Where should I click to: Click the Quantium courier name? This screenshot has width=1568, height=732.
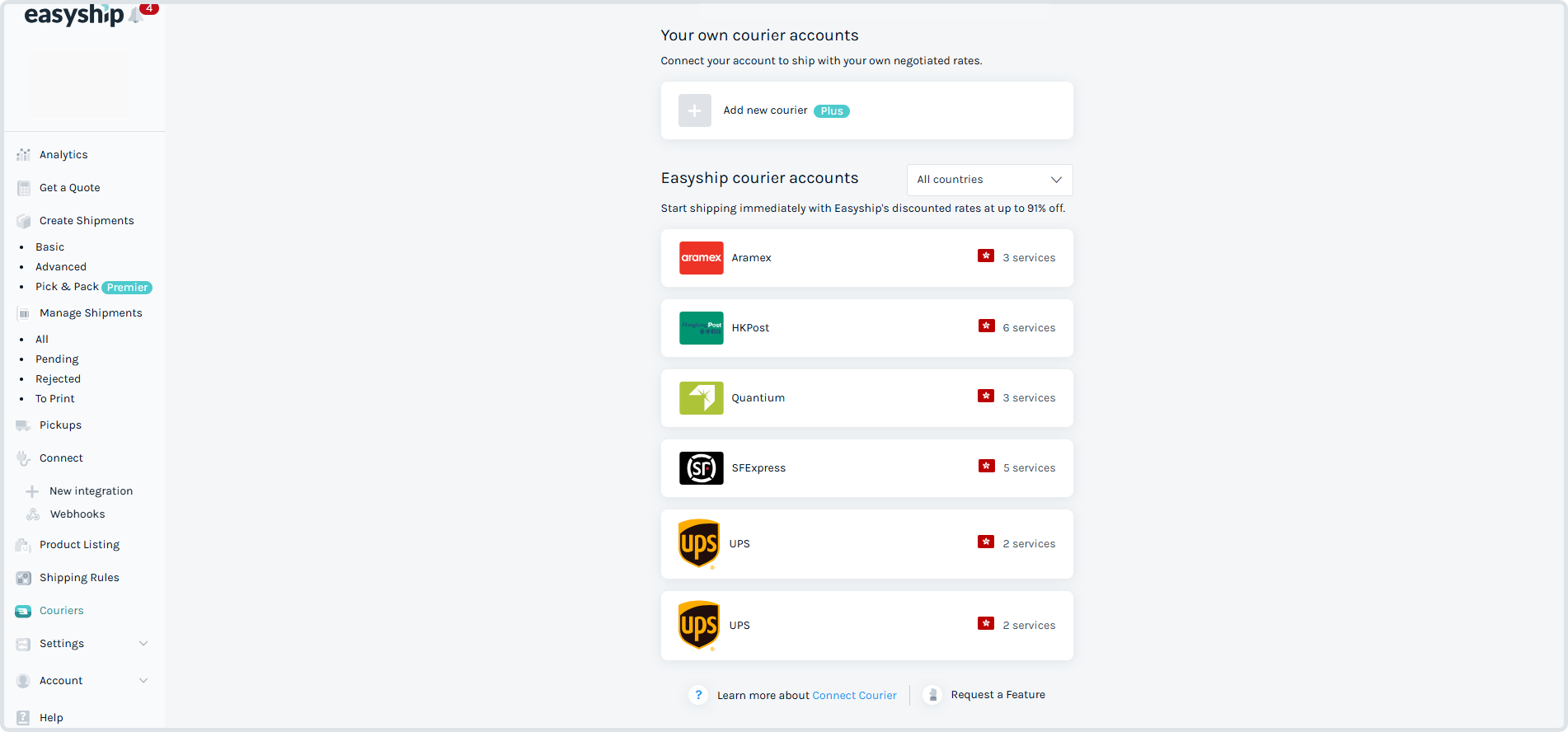pos(758,398)
